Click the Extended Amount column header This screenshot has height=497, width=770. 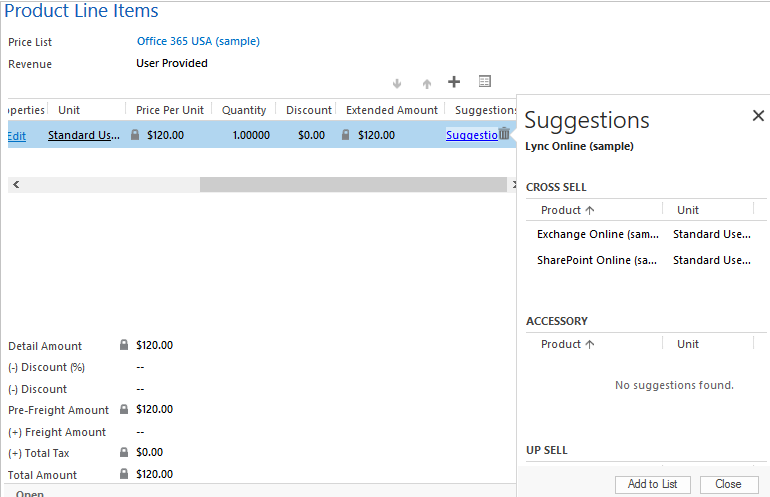tap(392, 110)
